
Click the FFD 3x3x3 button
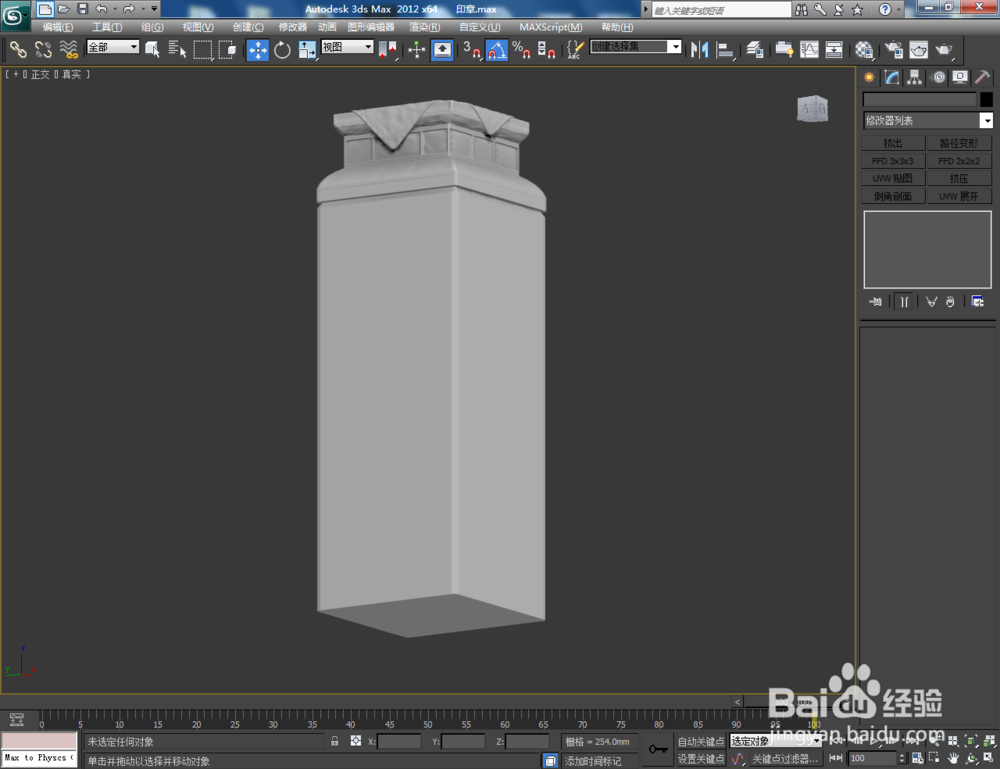tap(893, 161)
